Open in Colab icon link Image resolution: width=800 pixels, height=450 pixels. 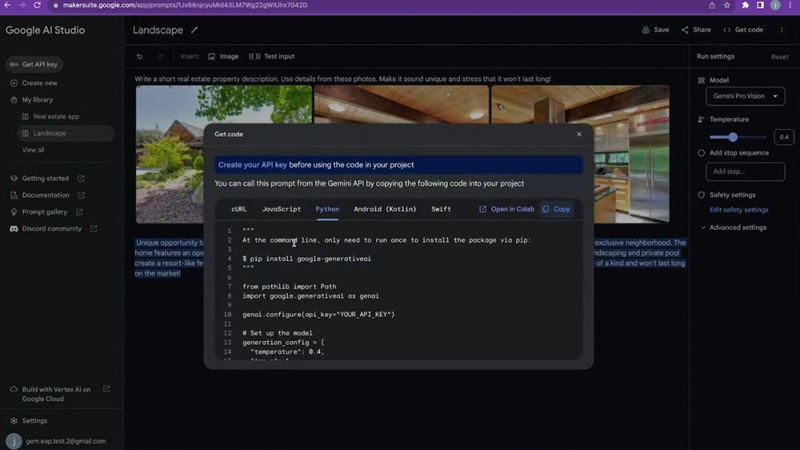(x=483, y=209)
